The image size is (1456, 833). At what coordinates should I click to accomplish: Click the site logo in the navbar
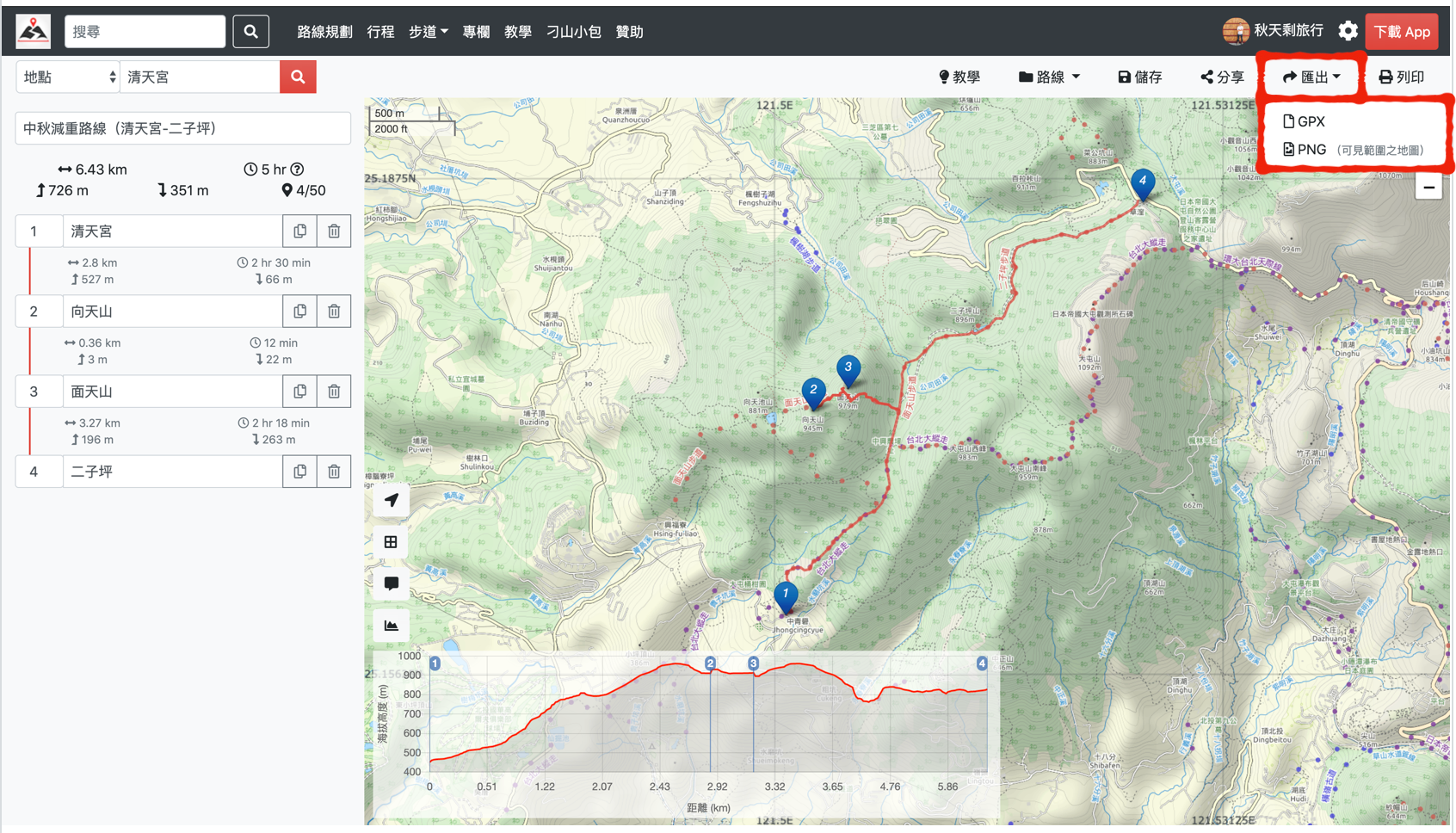(34, 31)
